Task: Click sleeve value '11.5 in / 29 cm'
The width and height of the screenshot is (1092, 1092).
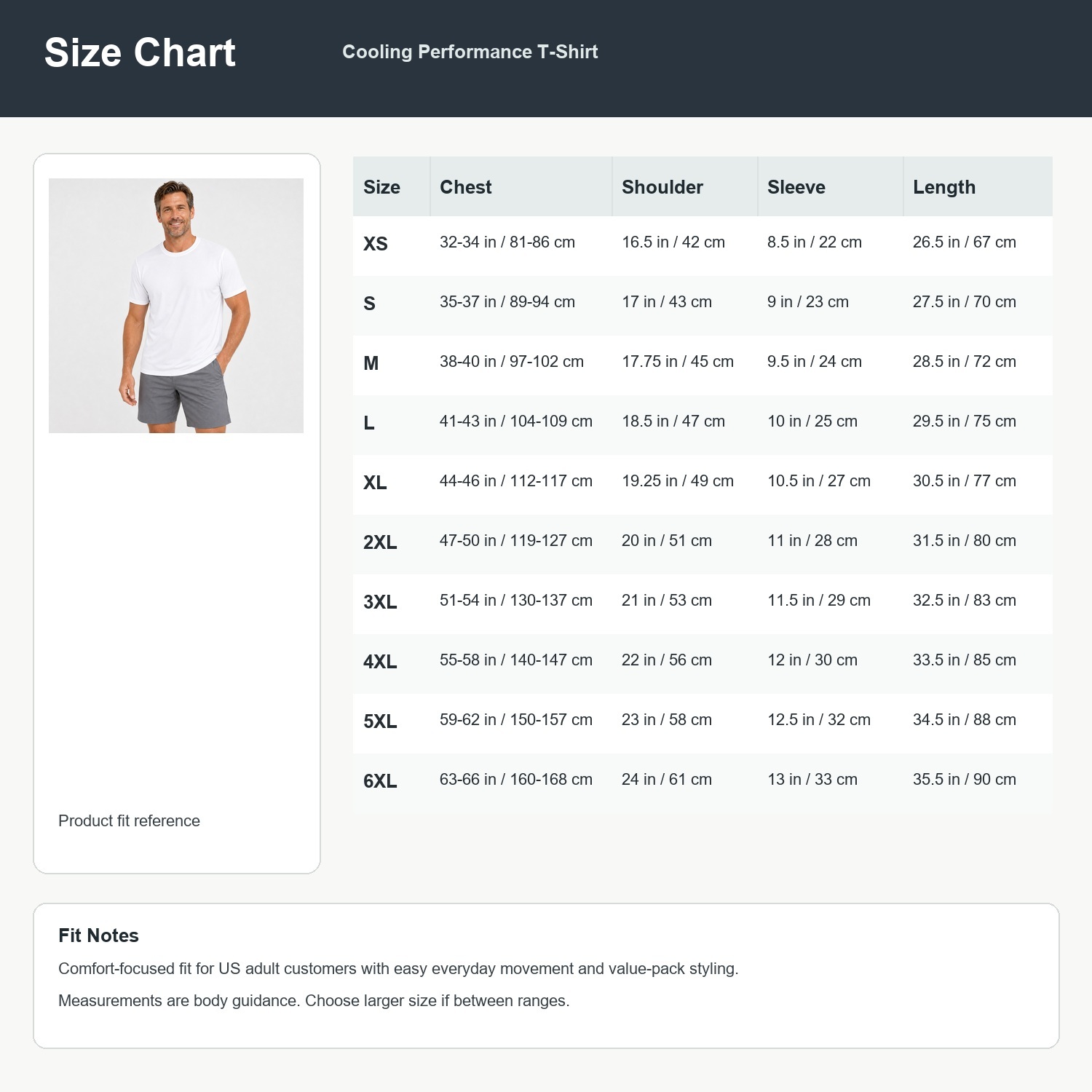Action: pos(819,601)
